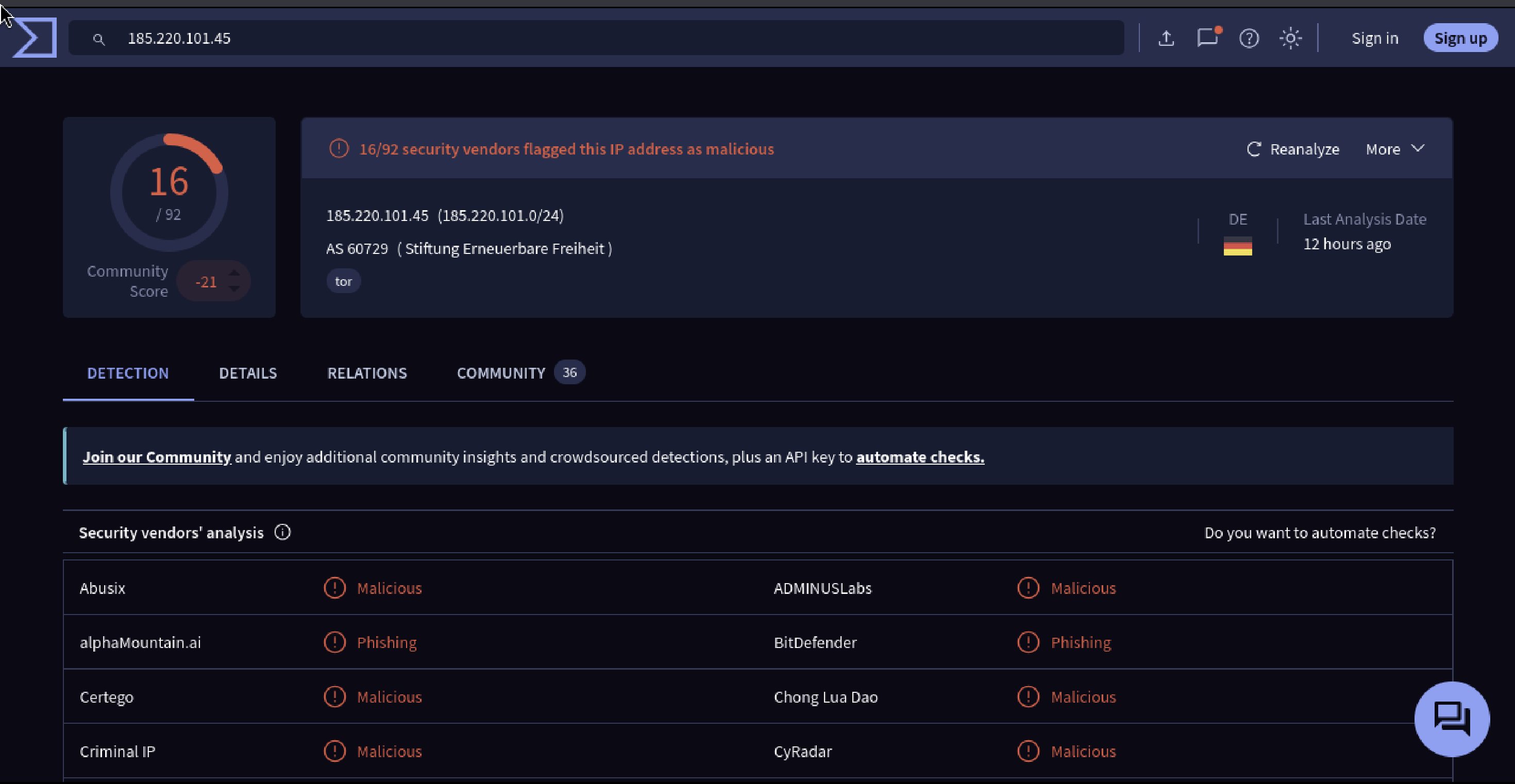Click the 16 / 92 detection score gauge
Screen dimensions: 1515x784
pos(170,193)
